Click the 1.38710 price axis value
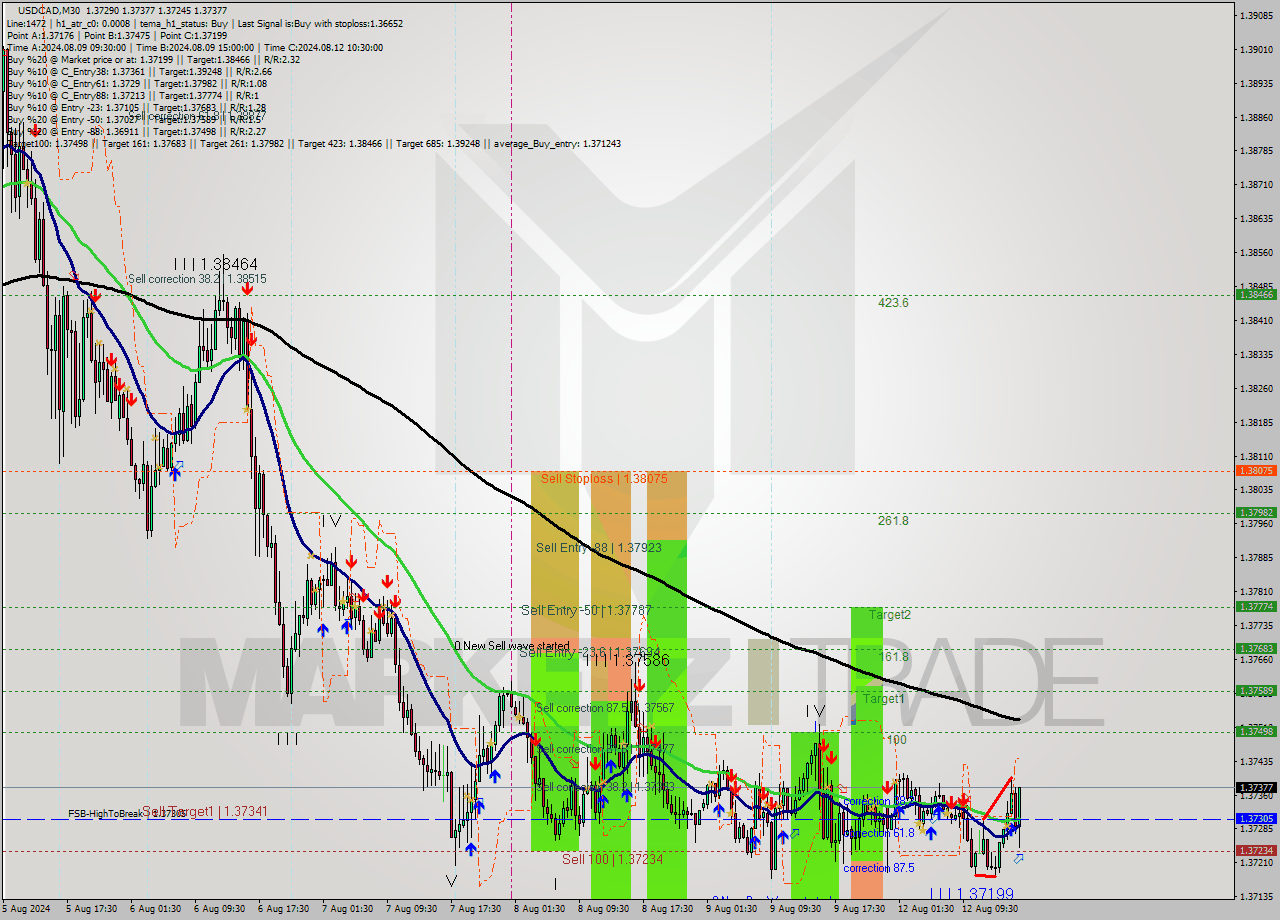This screenshot has height=920, width=1280. point(1256,185)
